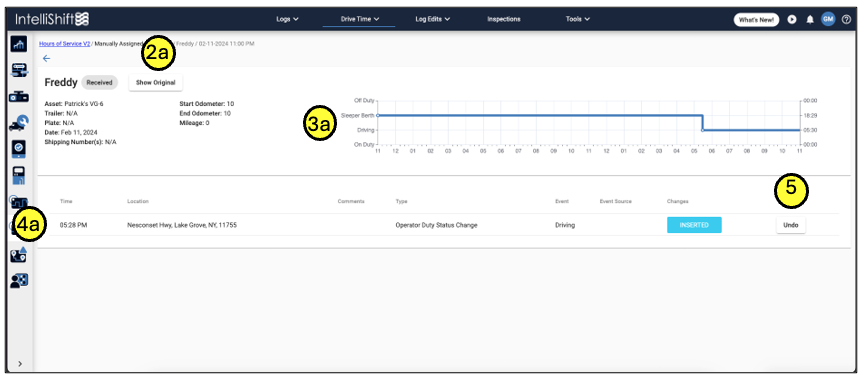Click the Type column header
This screenshot has width=863, height=382.
pos(401,201)
